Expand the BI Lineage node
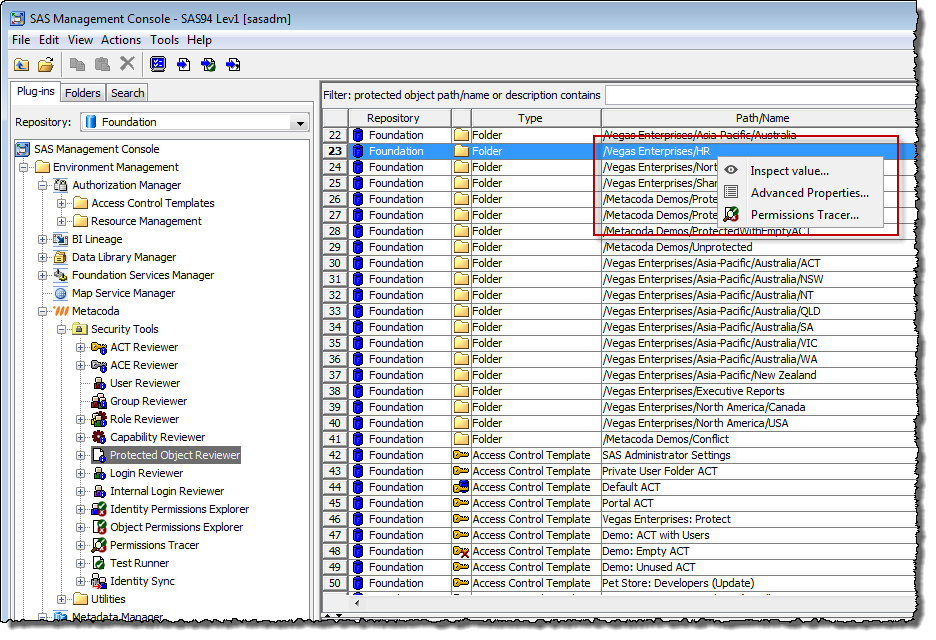The width and height of the screenshot is (936, 640). click(x=42, y=239)
